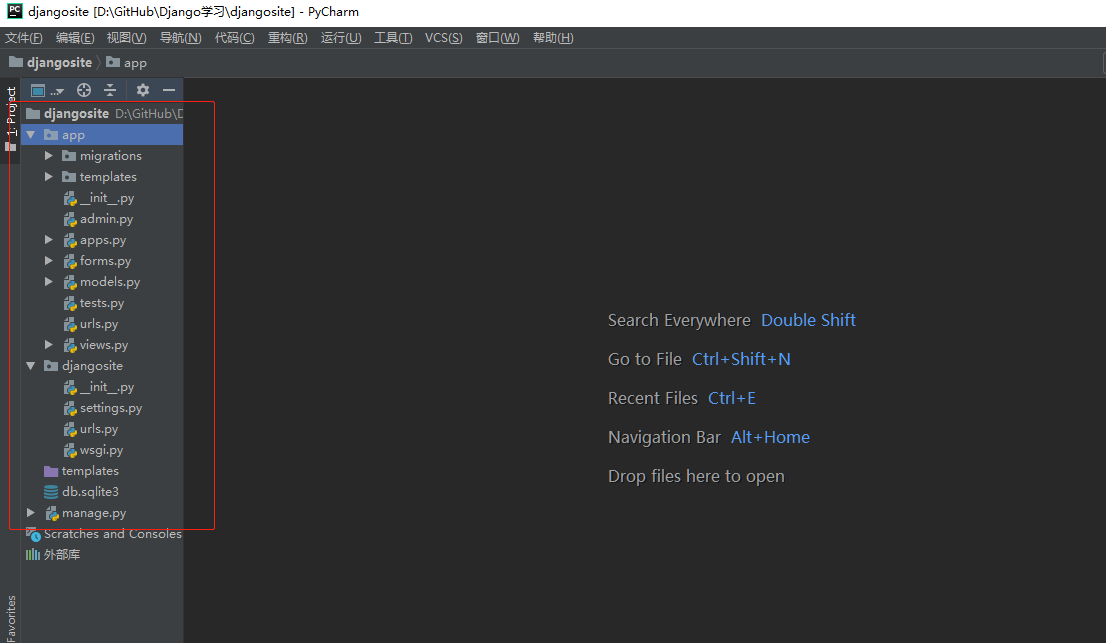The width and height of the screenshot is (1106, 643).
Task: Open the 重构(R) menu
Action: (x=287, y=38)
